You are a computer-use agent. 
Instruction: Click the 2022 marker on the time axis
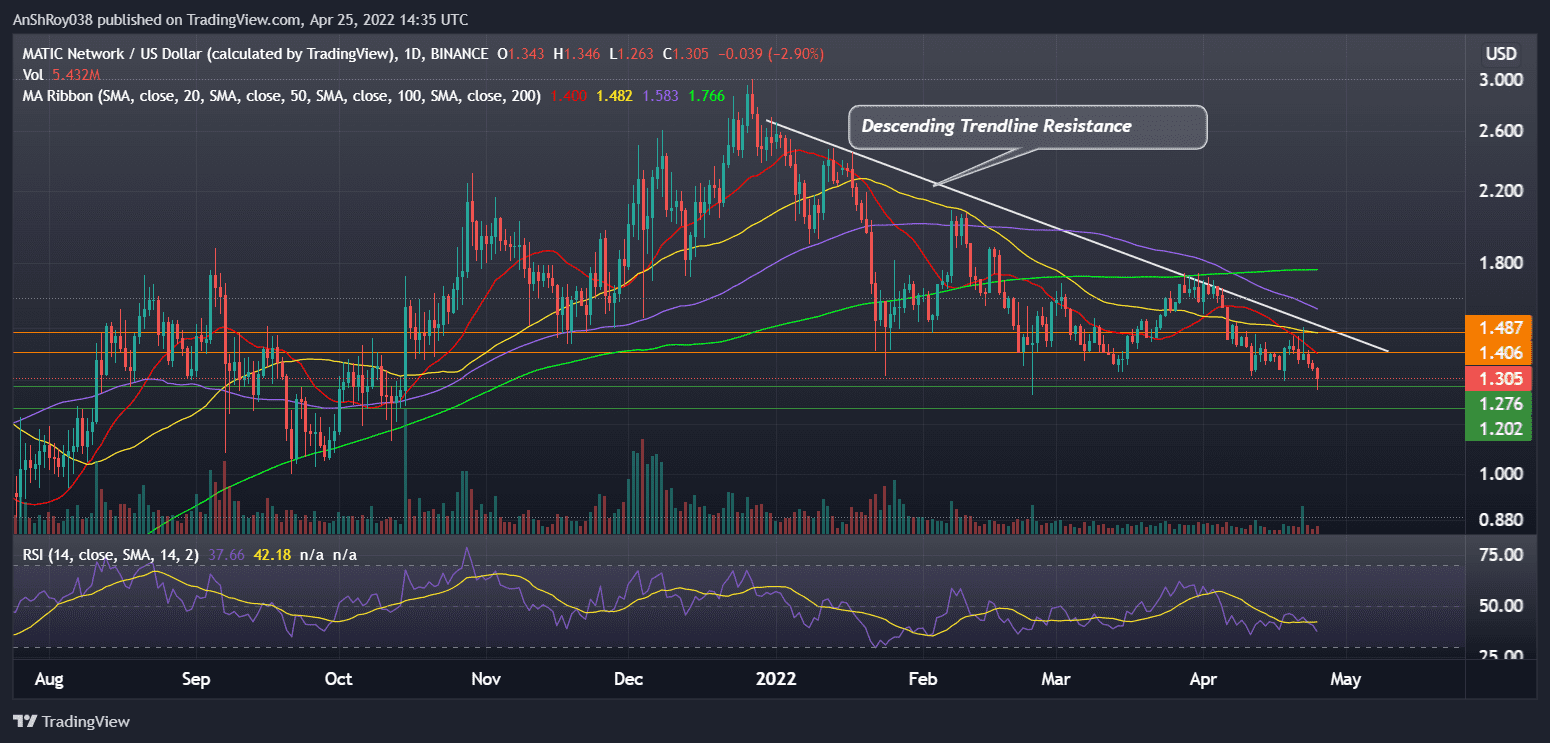(776, 679)
